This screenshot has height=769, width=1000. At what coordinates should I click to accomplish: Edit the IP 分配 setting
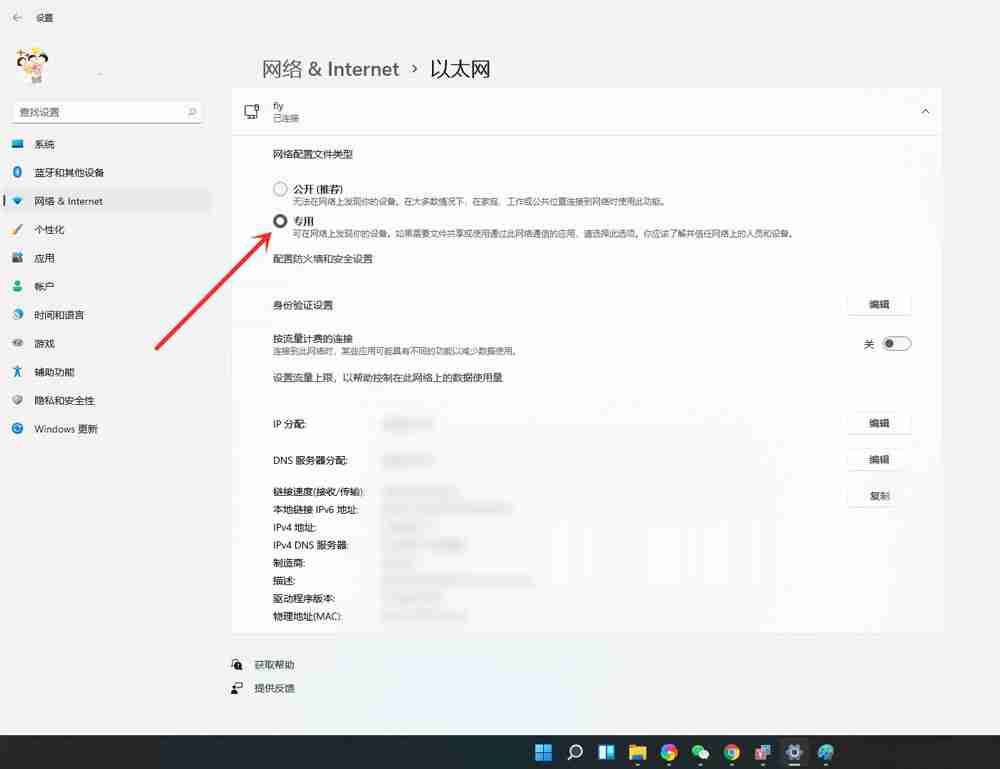pyautogui.click(x=878, y=422)
